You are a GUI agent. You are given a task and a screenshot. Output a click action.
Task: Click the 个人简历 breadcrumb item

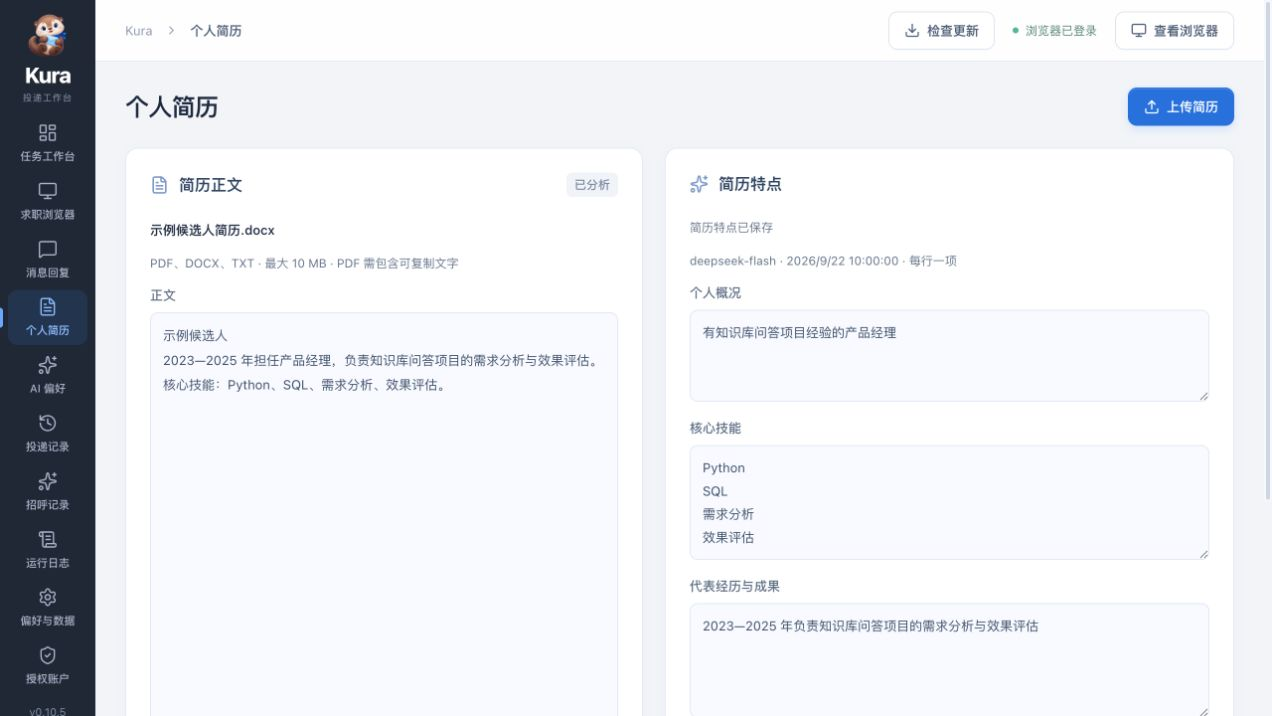click(216, 31)
